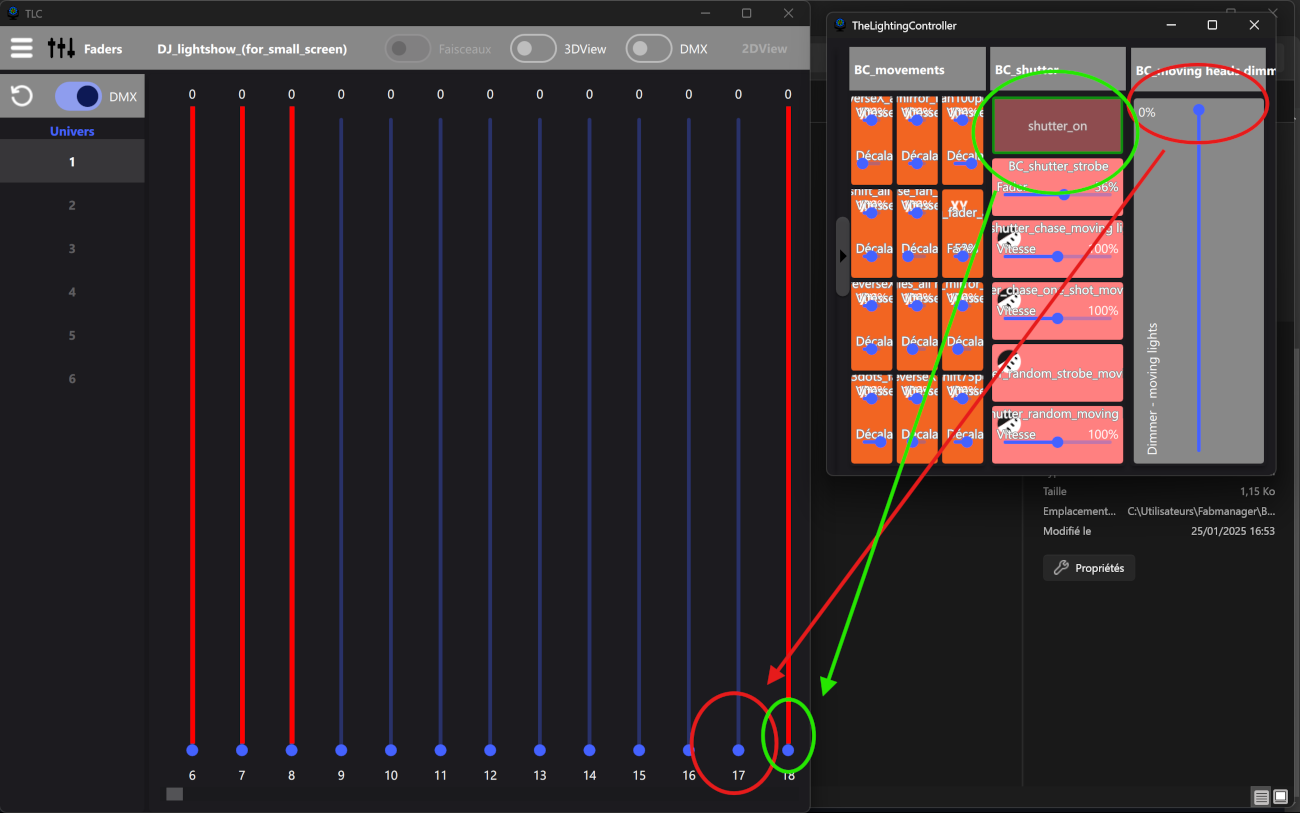The height and width of the screenshot is (813, 1300).
Task: Click channel 6 fader handle
Action: [x=192, y=750]
